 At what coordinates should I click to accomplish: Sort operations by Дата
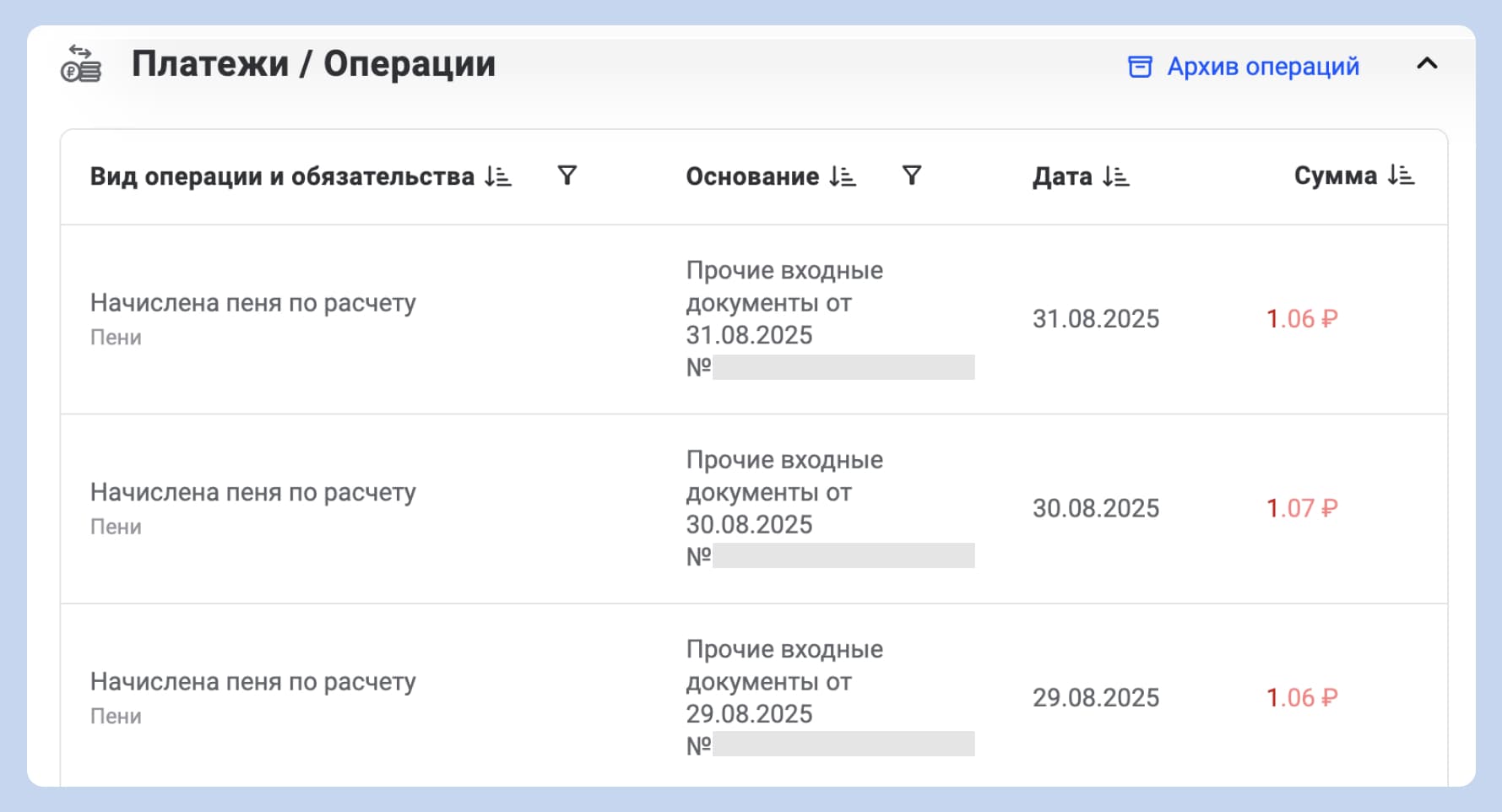(x=1116, y=176)
